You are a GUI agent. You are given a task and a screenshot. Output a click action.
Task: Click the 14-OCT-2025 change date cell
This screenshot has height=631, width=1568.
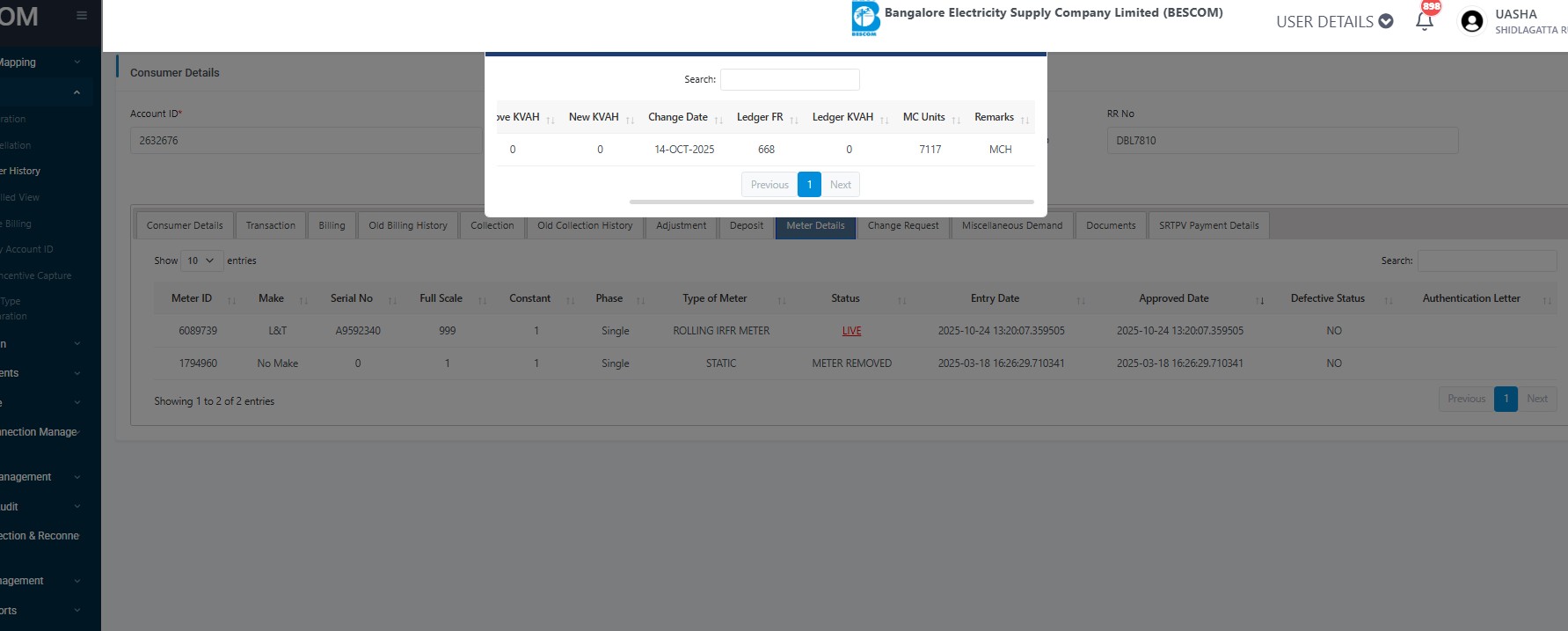coord(684,150)
